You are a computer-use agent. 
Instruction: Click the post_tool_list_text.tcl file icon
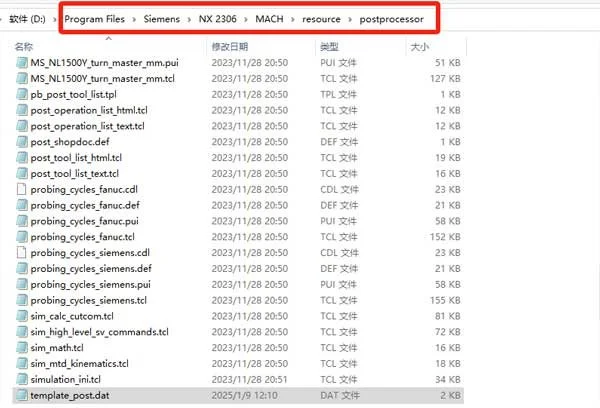pyautogui.click(x=22, y=173)
